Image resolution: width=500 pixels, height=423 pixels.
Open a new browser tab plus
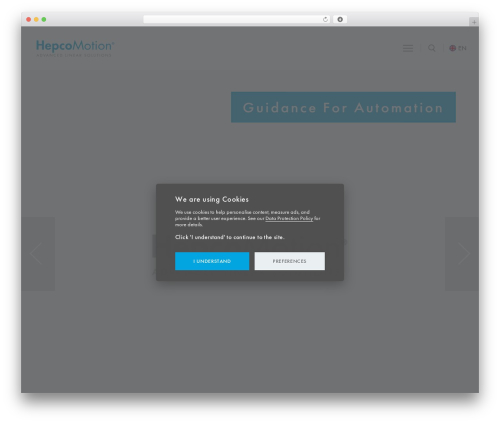pos(474,22)
